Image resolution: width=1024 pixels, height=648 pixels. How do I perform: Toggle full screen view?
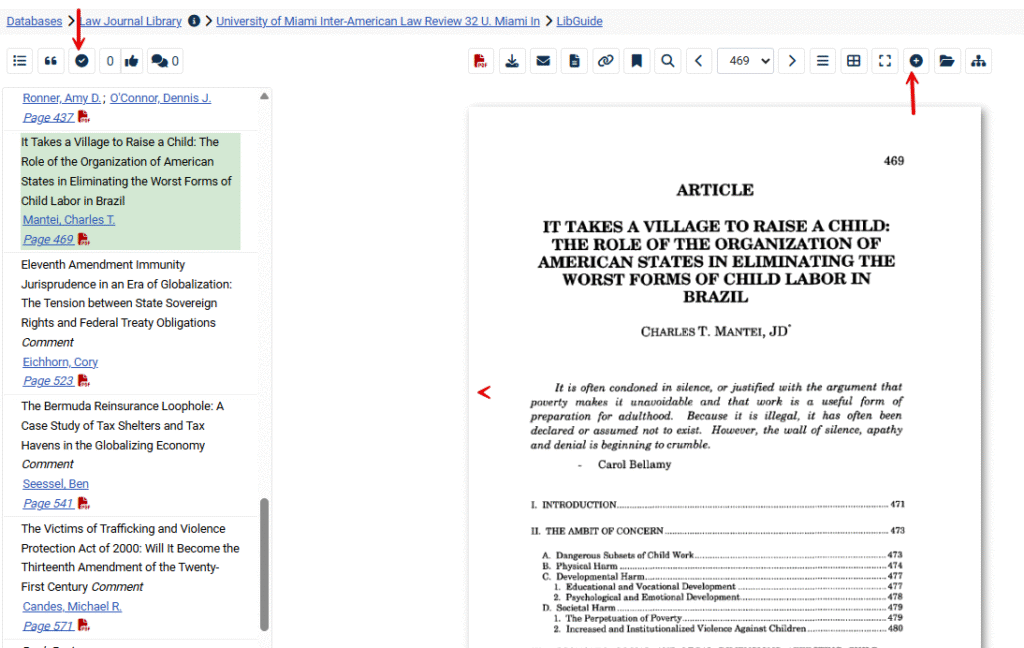pyautogui.click(x=884, y=61)
